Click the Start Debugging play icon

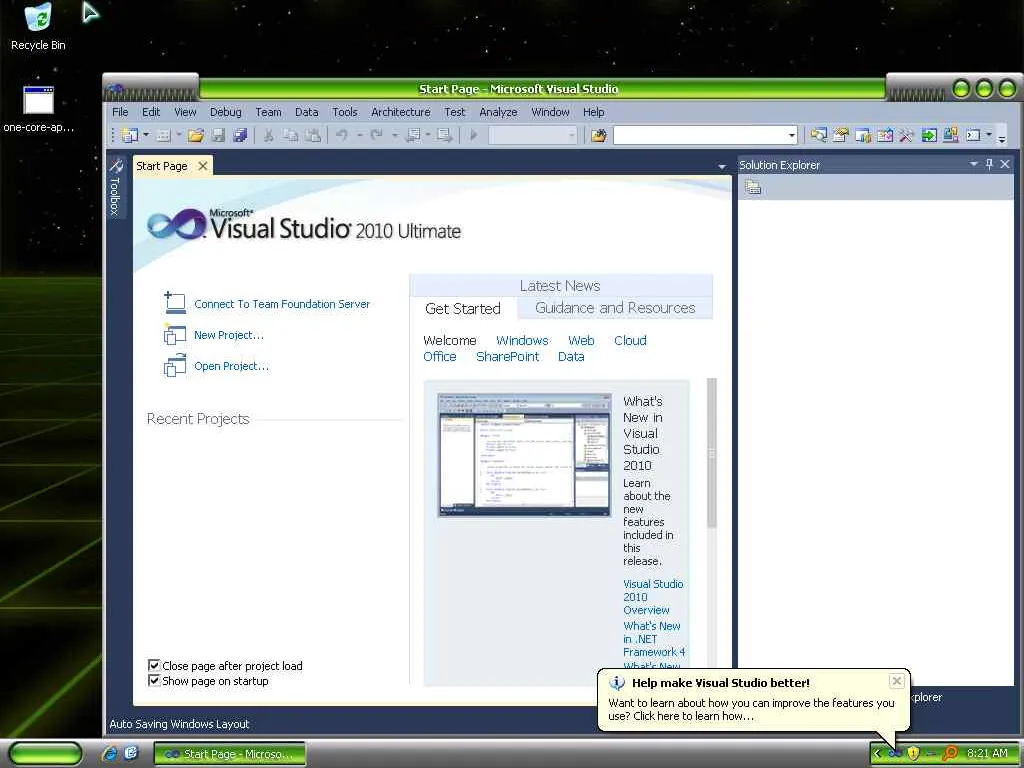[x=474, y=135]
